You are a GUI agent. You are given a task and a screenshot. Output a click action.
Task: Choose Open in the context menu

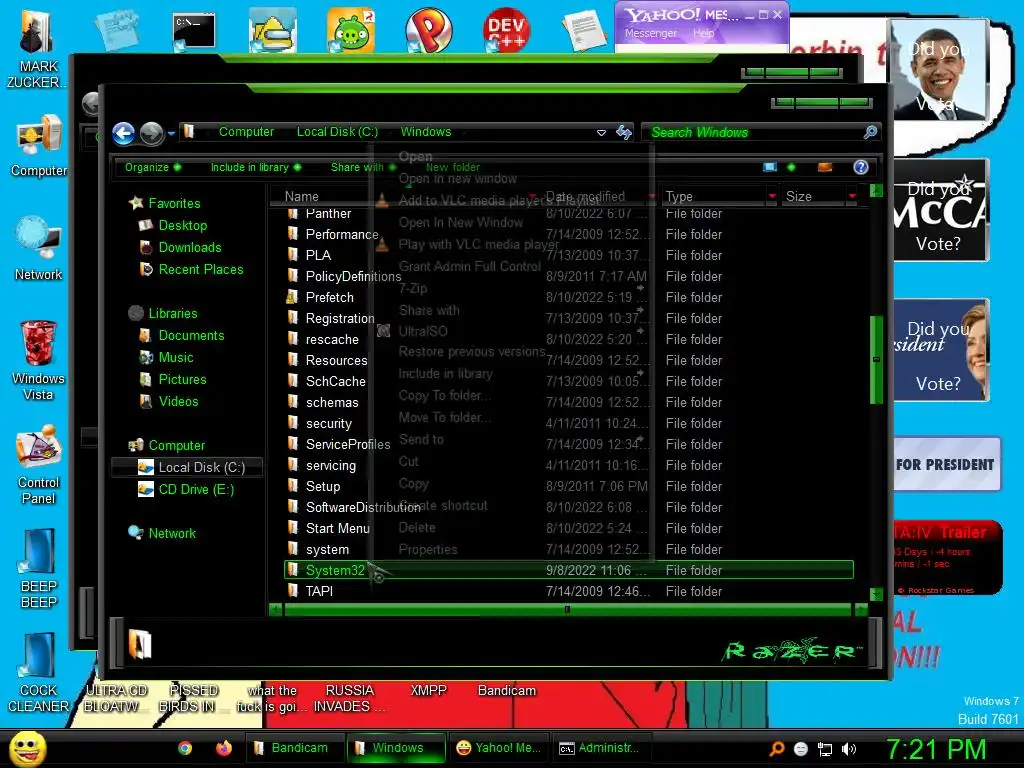(415, 156)
